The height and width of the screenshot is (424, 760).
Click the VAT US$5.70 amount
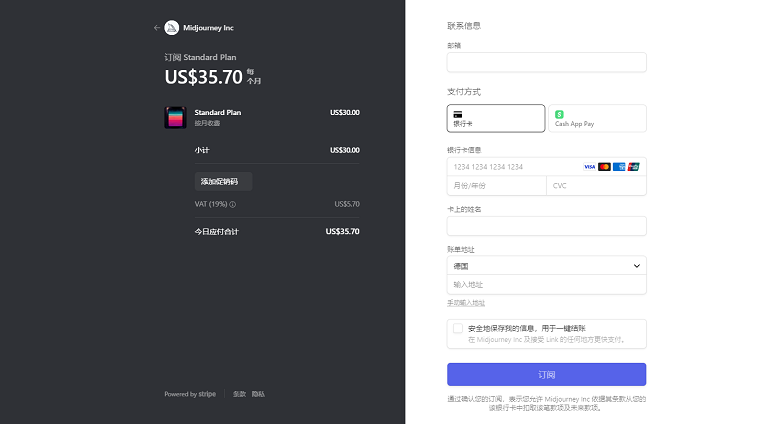pos(347,204)
